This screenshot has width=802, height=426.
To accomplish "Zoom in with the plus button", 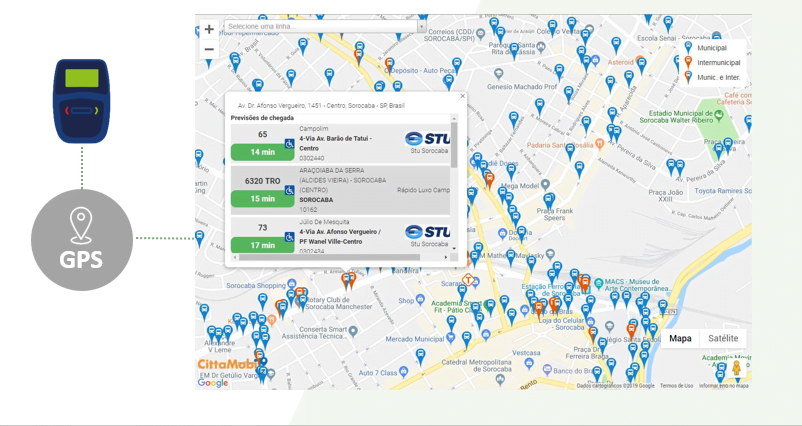I will [x=209, y=30].
